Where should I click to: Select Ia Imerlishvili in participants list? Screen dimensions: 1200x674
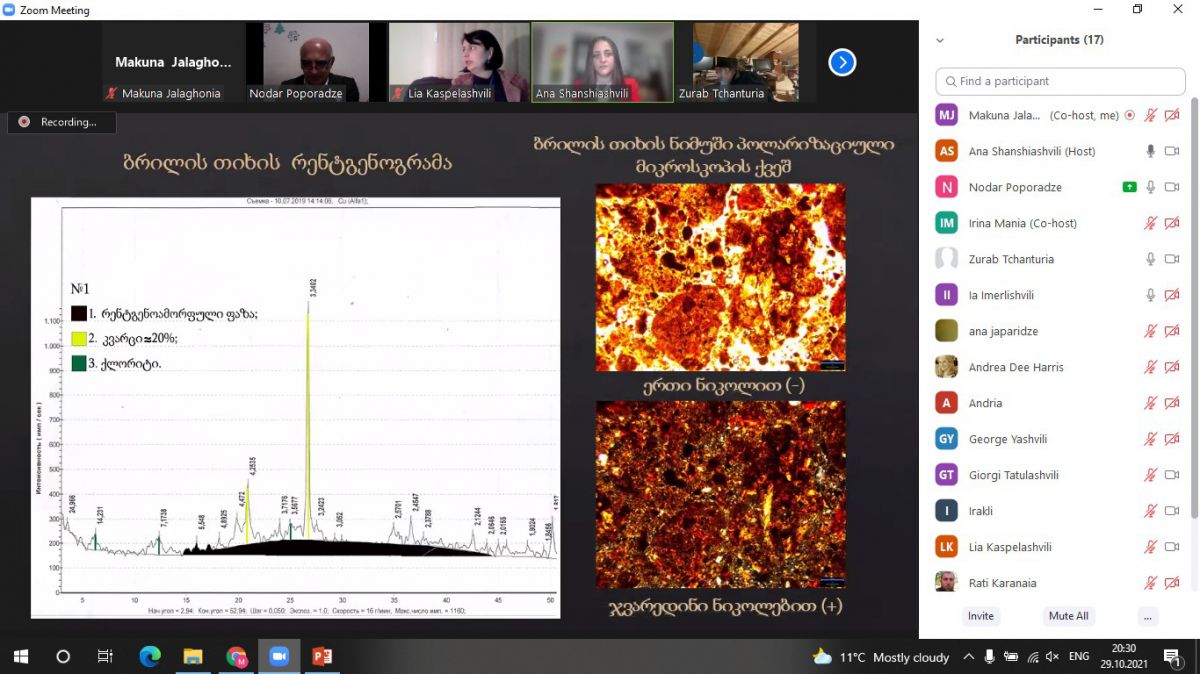click(1001, 295)
